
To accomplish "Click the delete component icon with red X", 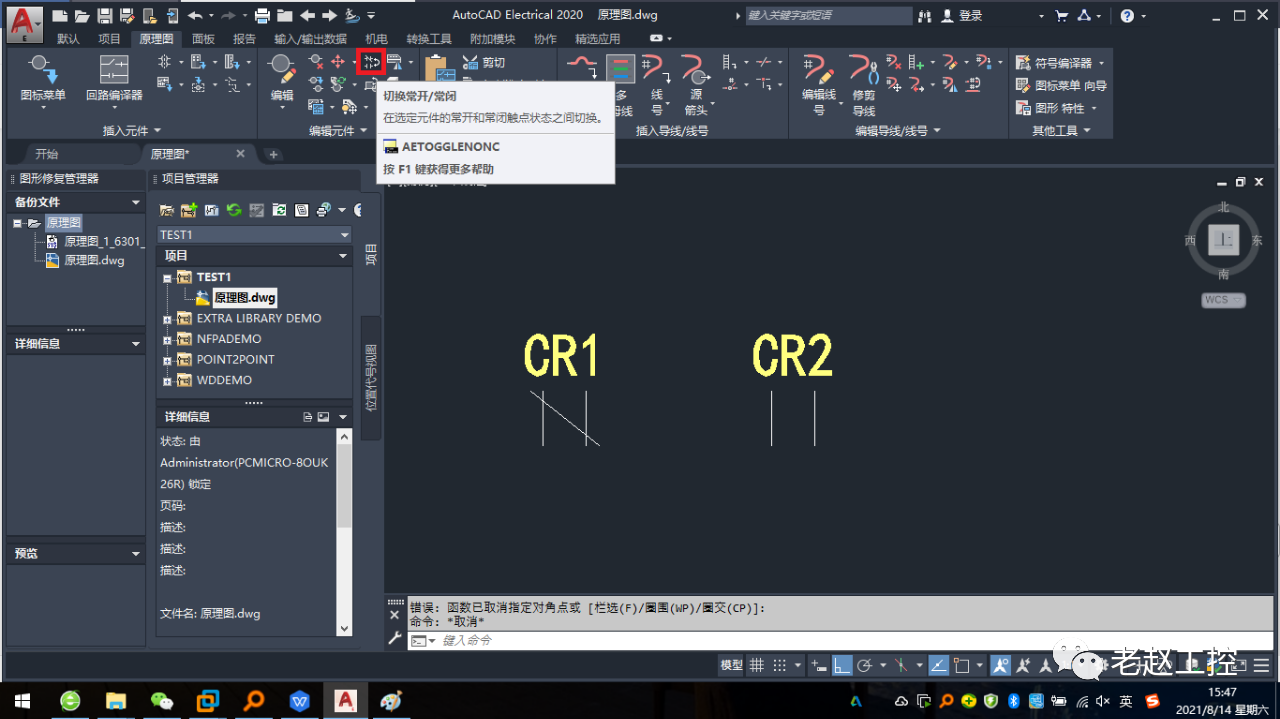I will (317, 62).
